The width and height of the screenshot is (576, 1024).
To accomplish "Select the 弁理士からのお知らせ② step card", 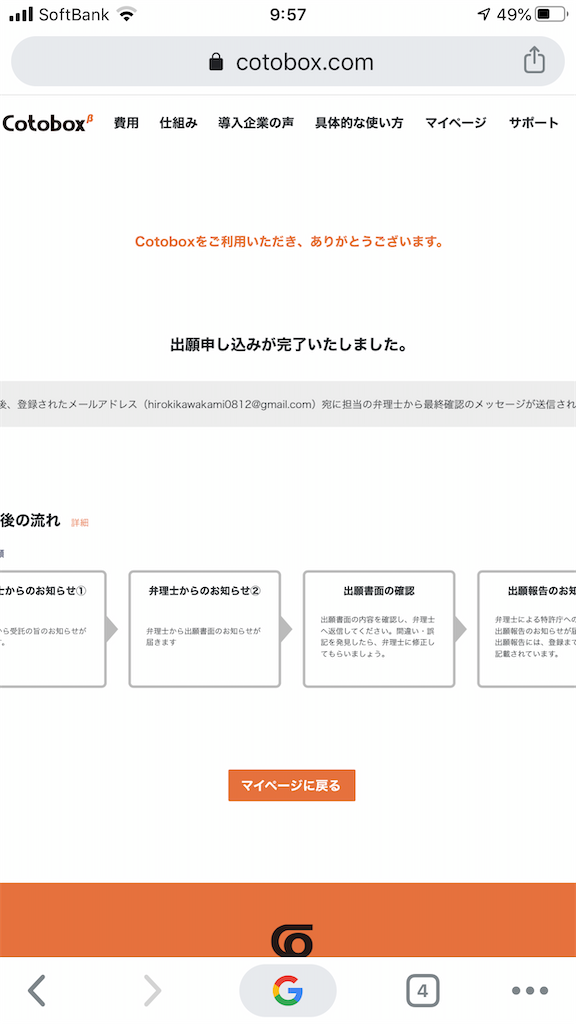I will pyautogui.click(x=204, y=629).
